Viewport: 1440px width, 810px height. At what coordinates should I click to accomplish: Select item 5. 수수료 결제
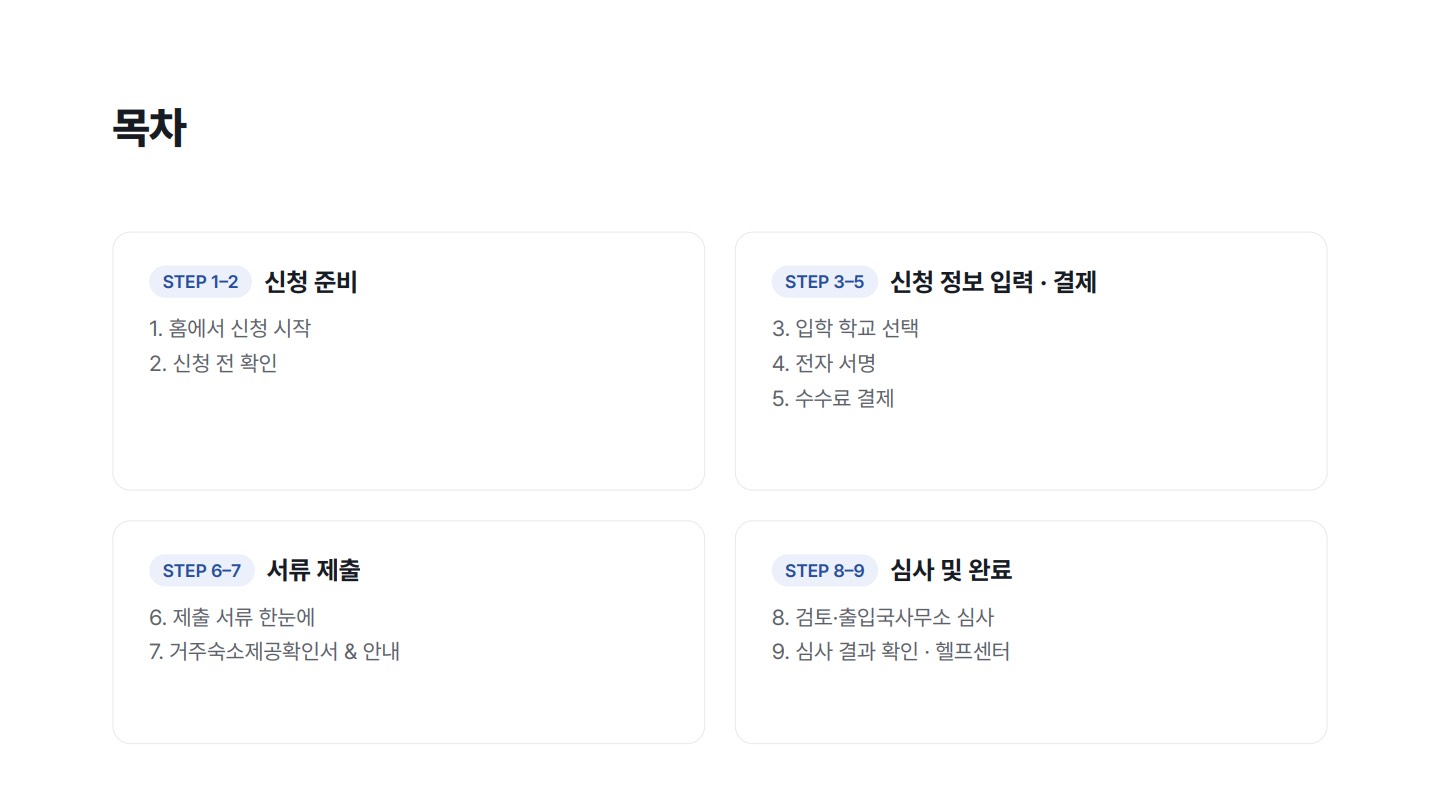point(833,398)
